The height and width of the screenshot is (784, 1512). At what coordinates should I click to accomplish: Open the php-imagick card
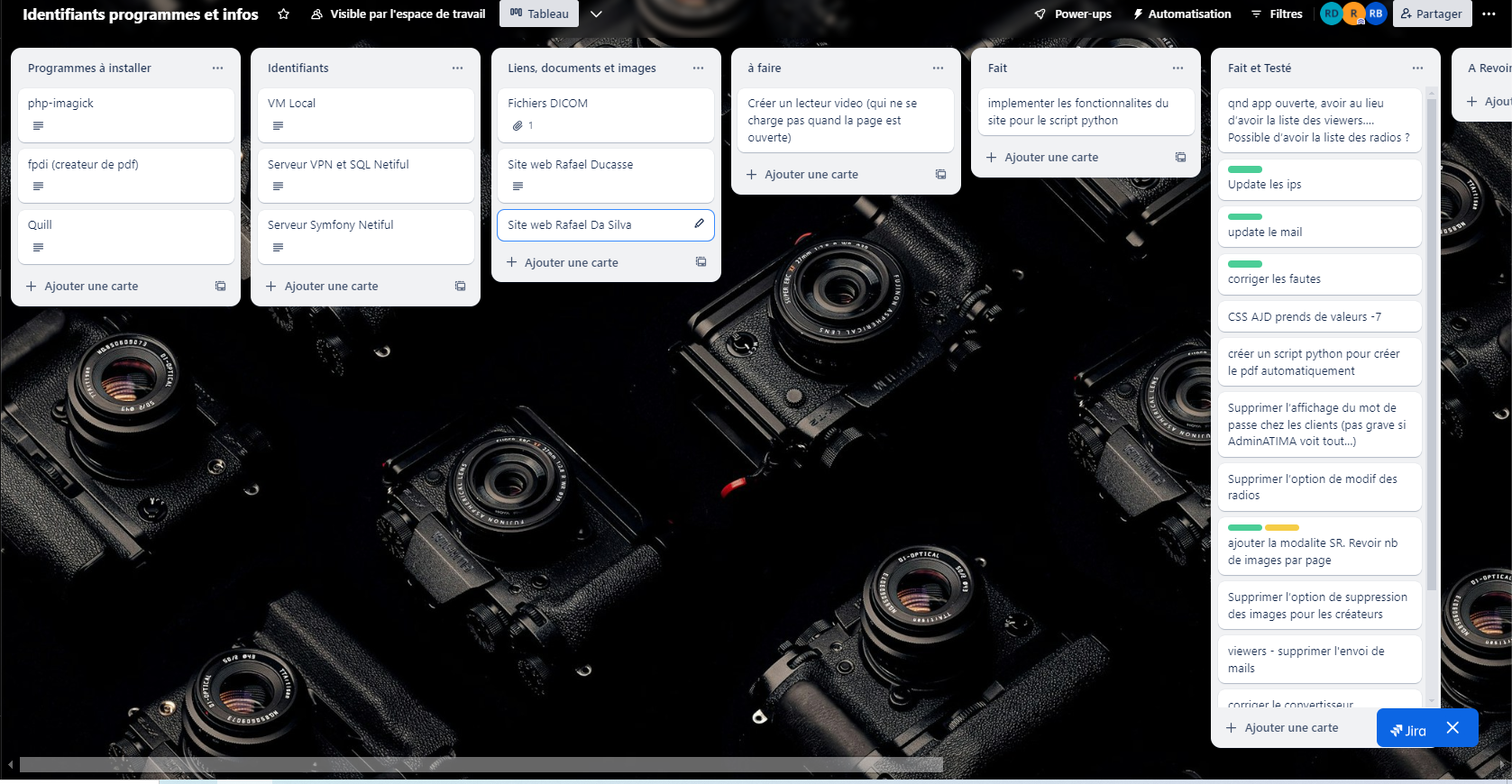coord(126,114)
